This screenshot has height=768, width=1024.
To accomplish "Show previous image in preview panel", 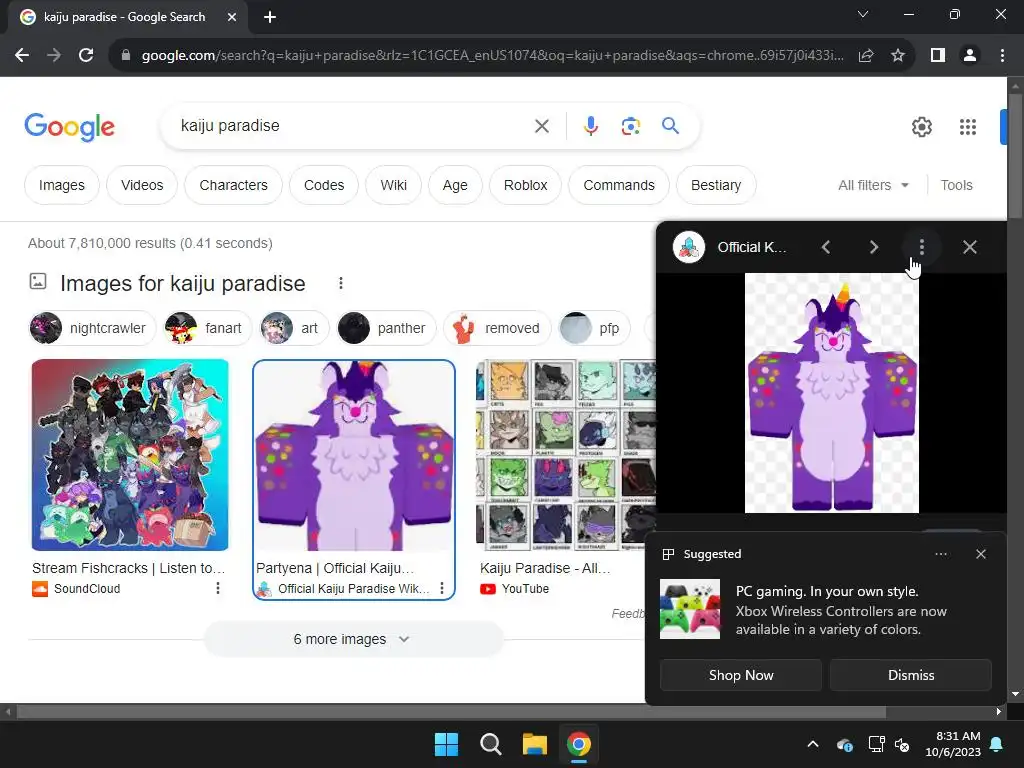I will pyautogui.click(x=826, y=247).
